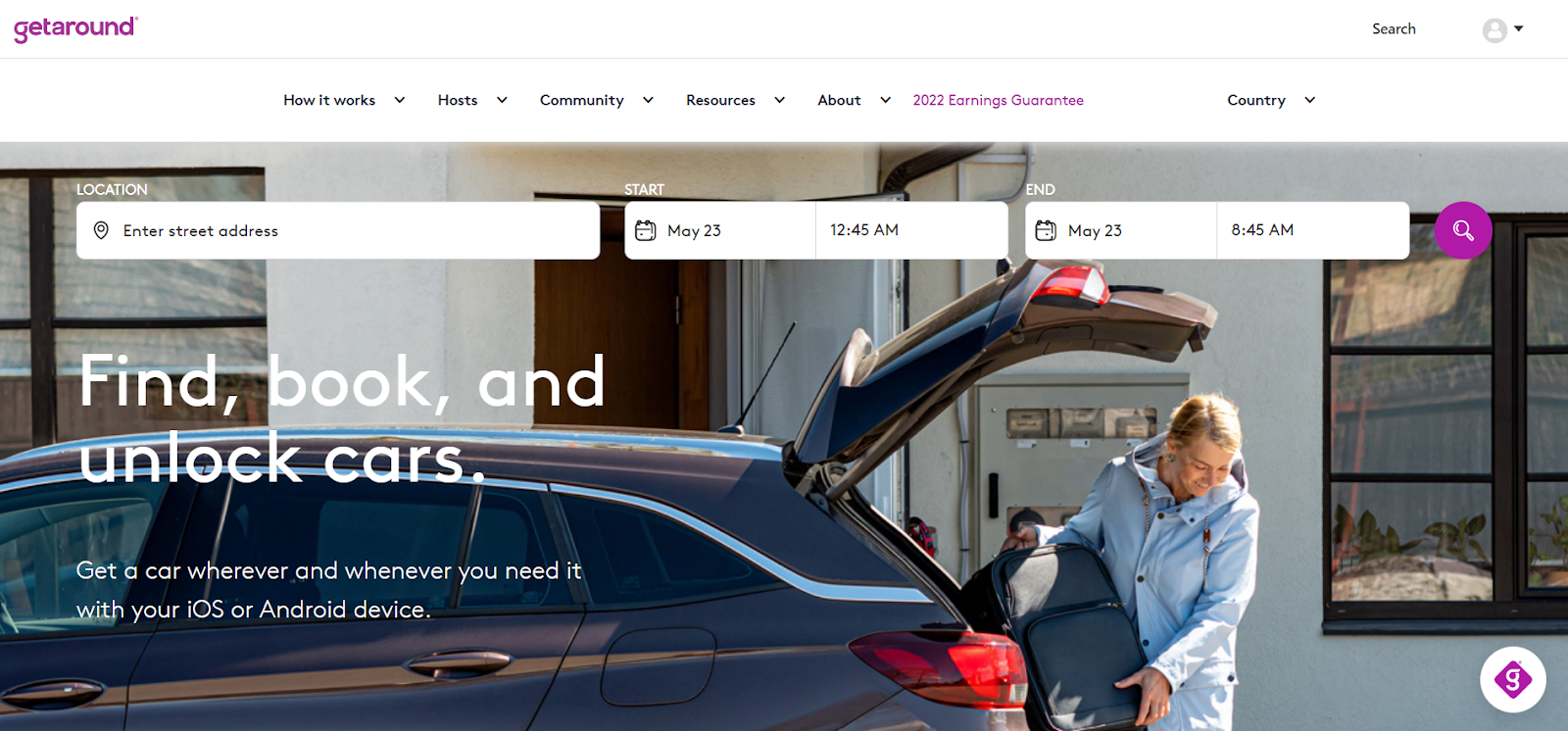
Task: Click the Search link in header
Action: point(1394,29)
